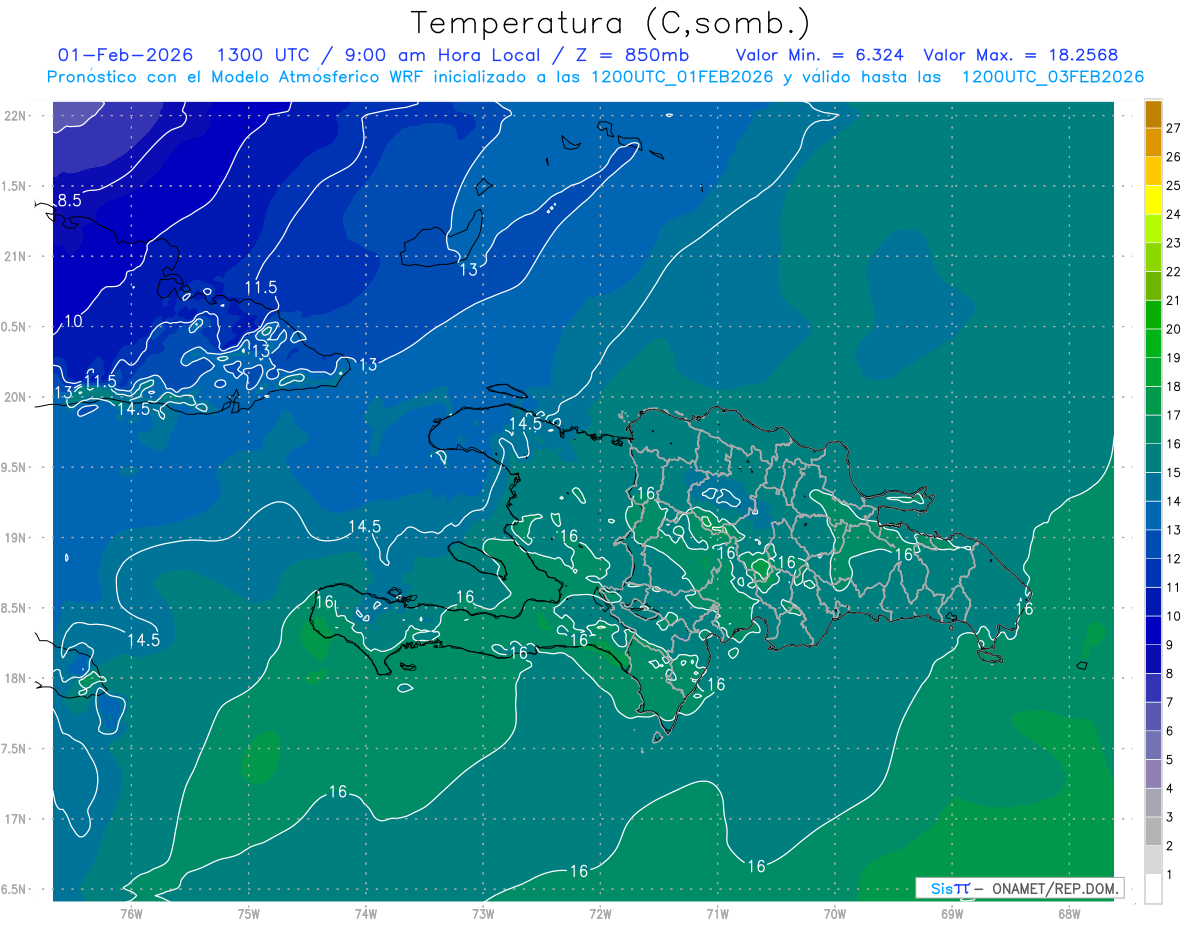Click the "Valor Max. = 18.2568" text
The width and height of the screenshot is (1200, 927).
[x=1021, y=55]
